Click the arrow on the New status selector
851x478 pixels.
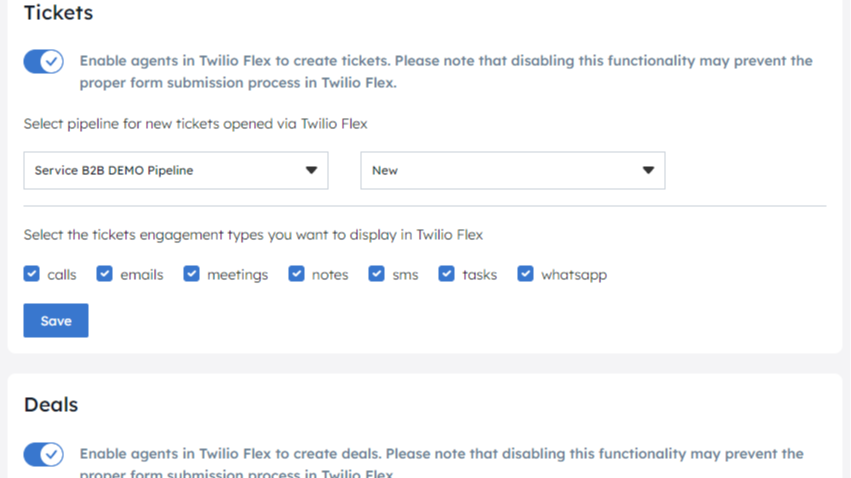pyautogui.click(x=648, y=171)
